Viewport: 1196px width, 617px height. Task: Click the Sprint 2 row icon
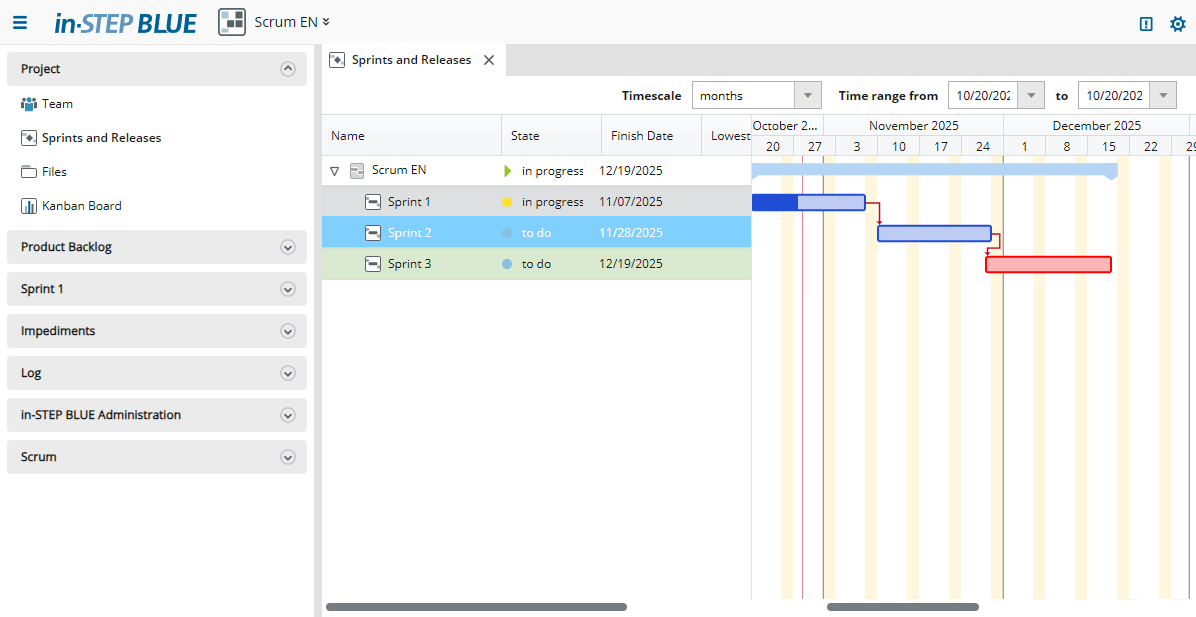pyautogui.click(x=373, y=233)
